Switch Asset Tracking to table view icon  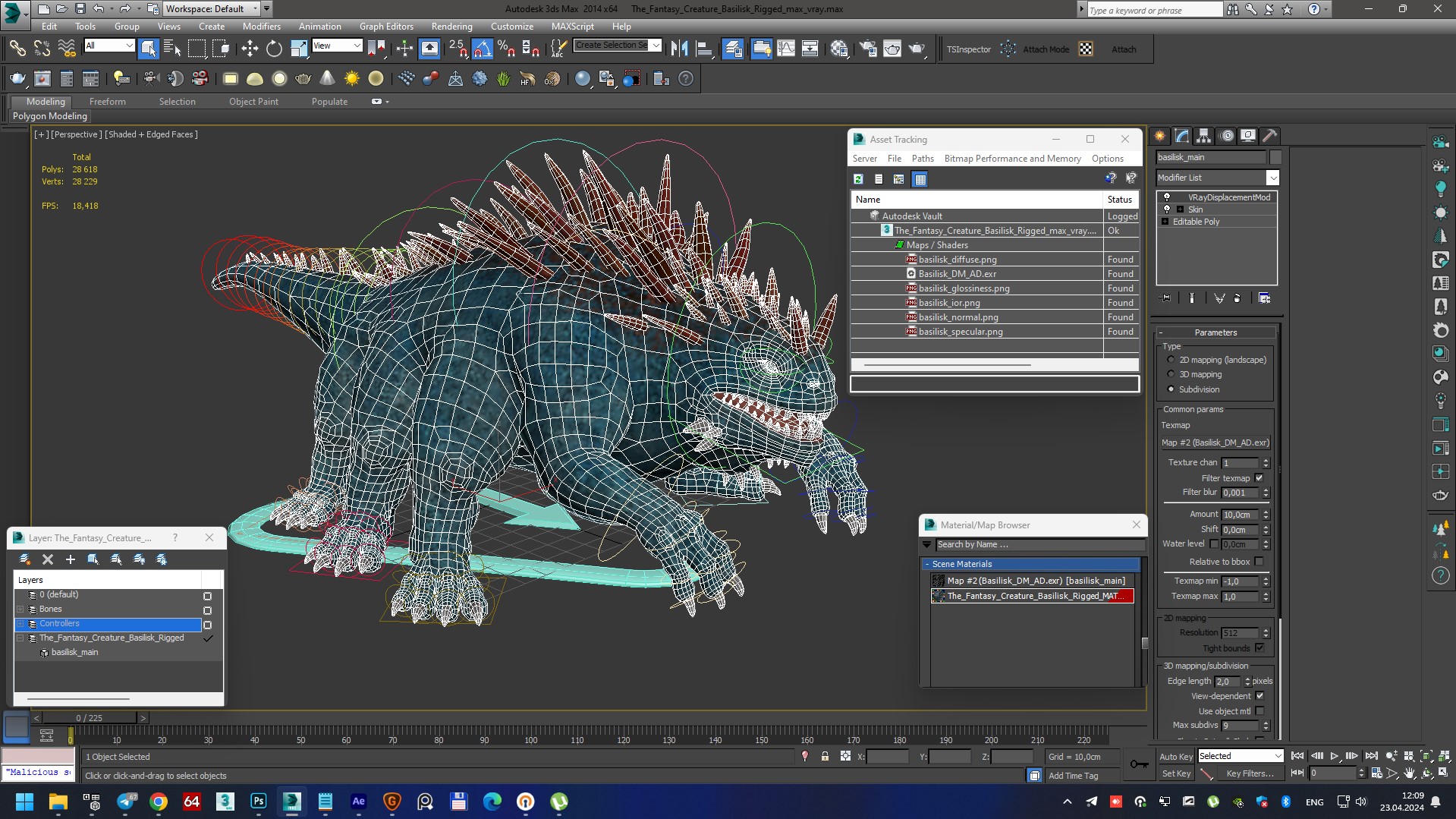coord(920,179)
